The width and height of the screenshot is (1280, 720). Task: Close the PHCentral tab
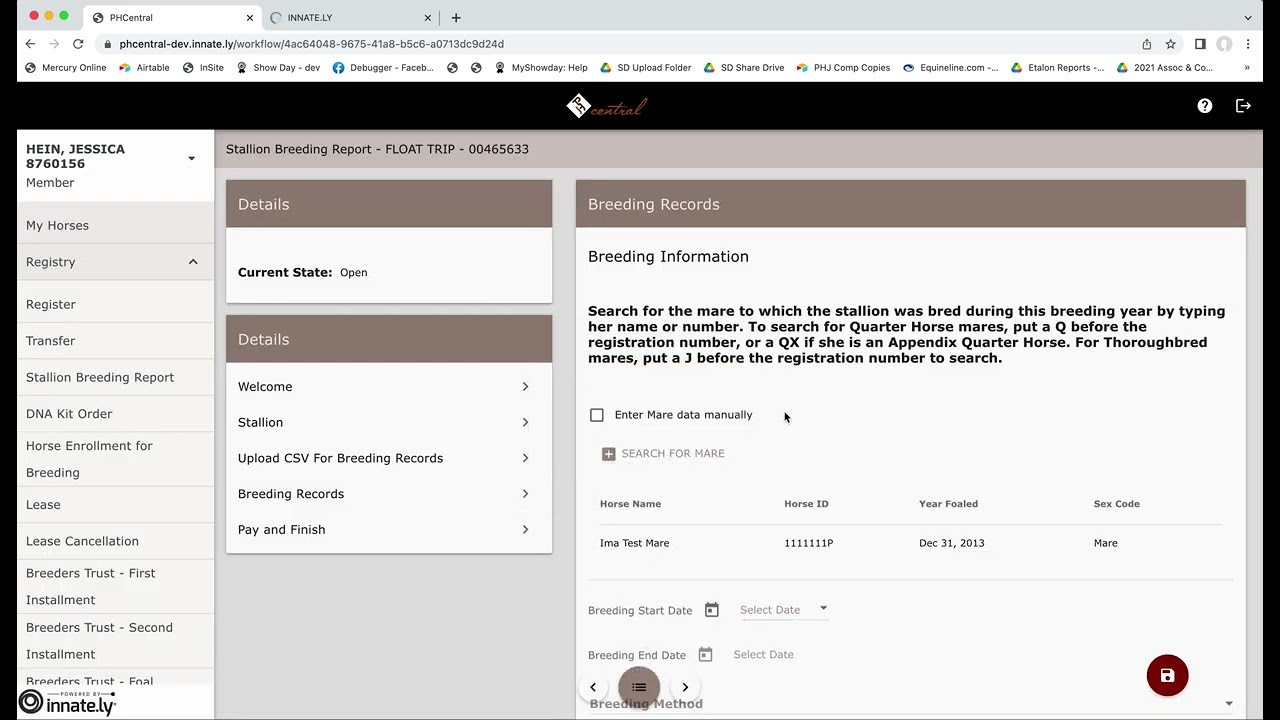pyautogui.click(x=250, y=18)
